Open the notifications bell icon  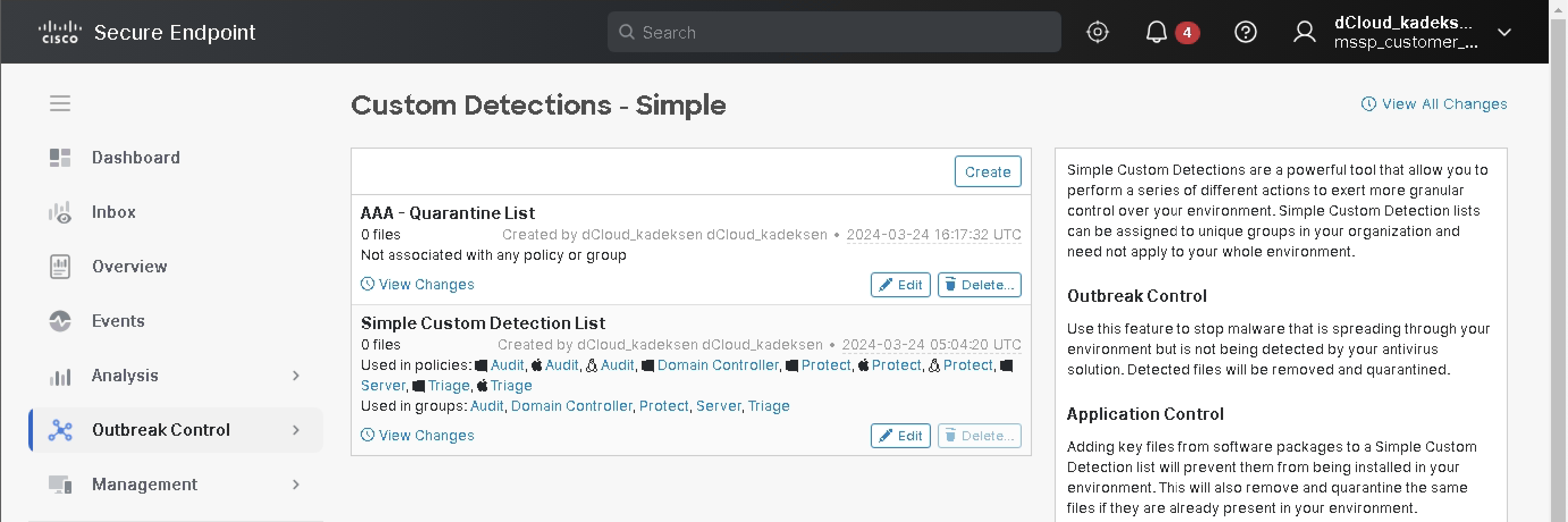click(x=1156, y=32)
